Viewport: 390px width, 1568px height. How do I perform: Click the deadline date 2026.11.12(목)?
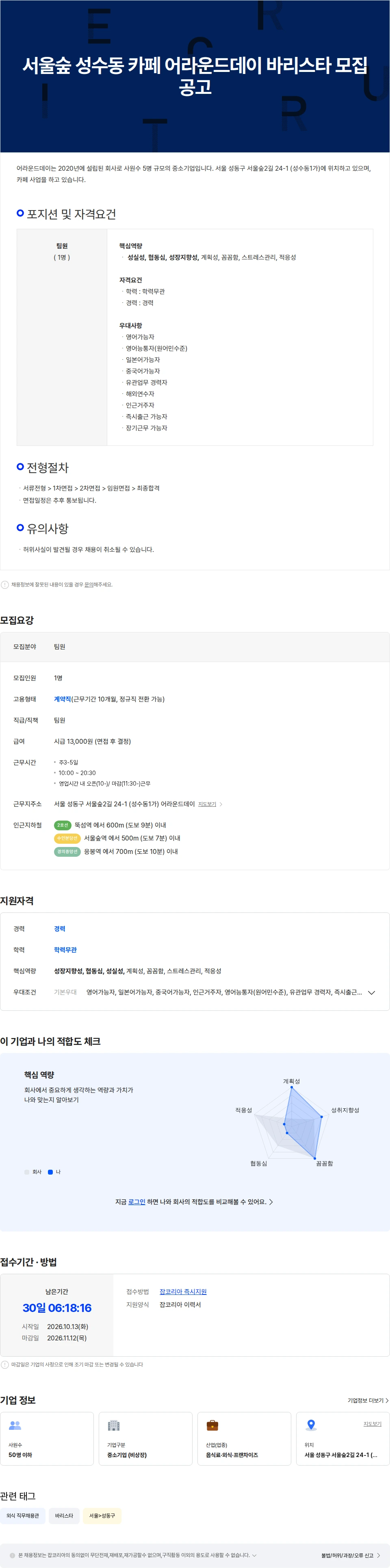pos(67,1338)
